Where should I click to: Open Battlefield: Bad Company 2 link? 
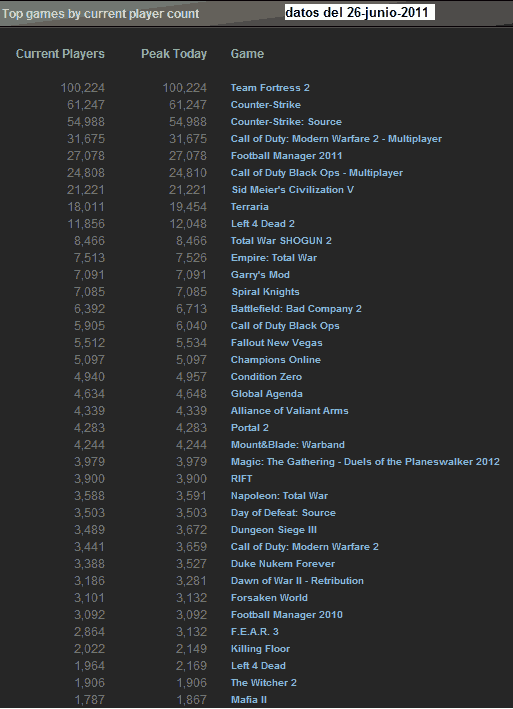[296, 309]
